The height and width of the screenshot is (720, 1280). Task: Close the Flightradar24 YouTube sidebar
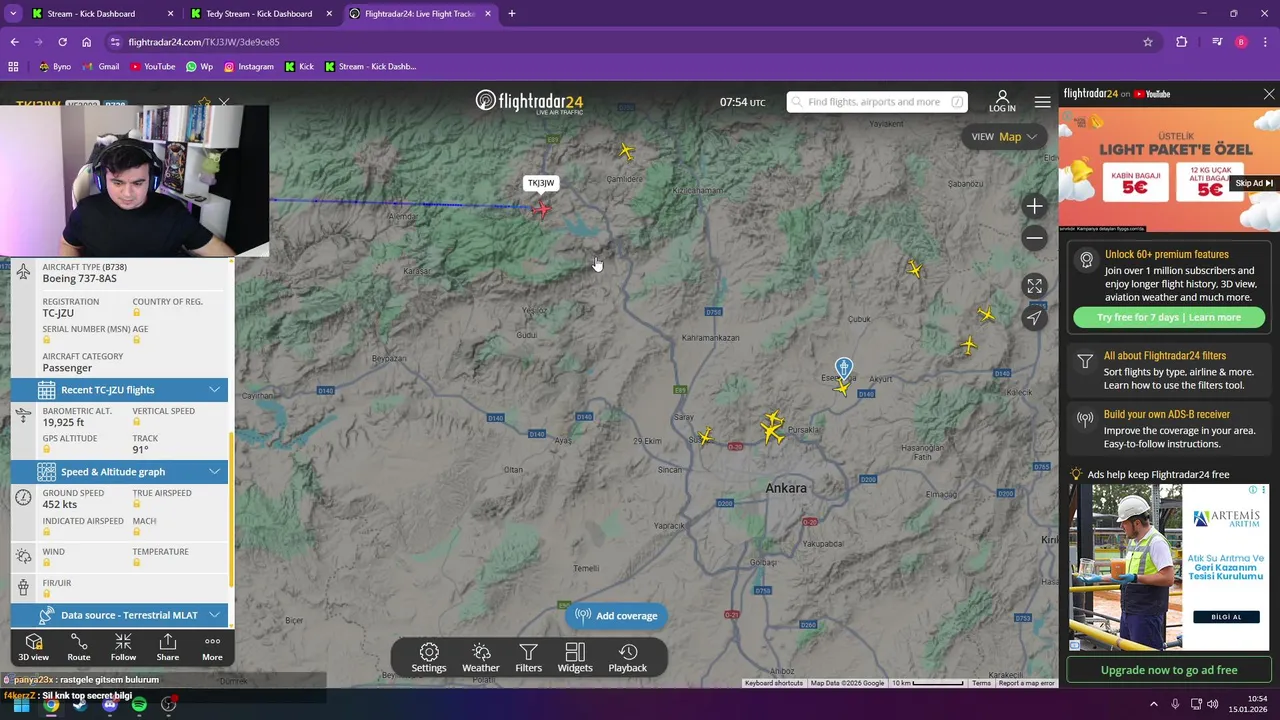pos(1269,94)
